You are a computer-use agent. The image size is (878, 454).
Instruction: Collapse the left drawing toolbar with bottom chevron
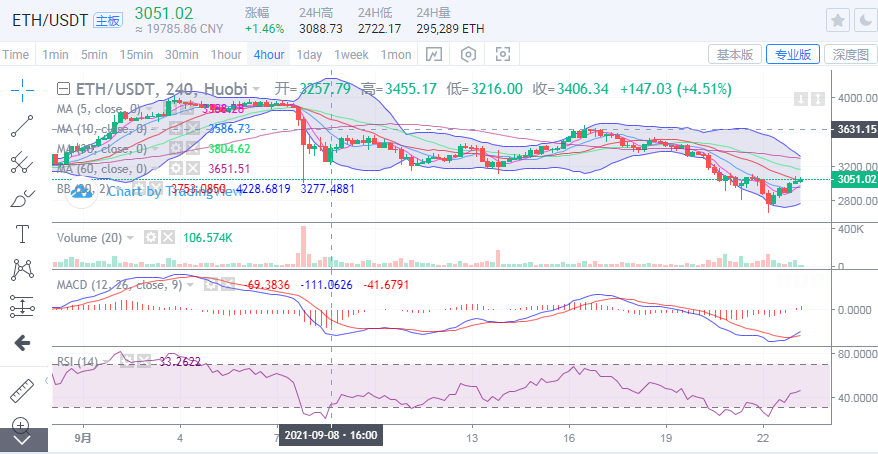[22, 438]
